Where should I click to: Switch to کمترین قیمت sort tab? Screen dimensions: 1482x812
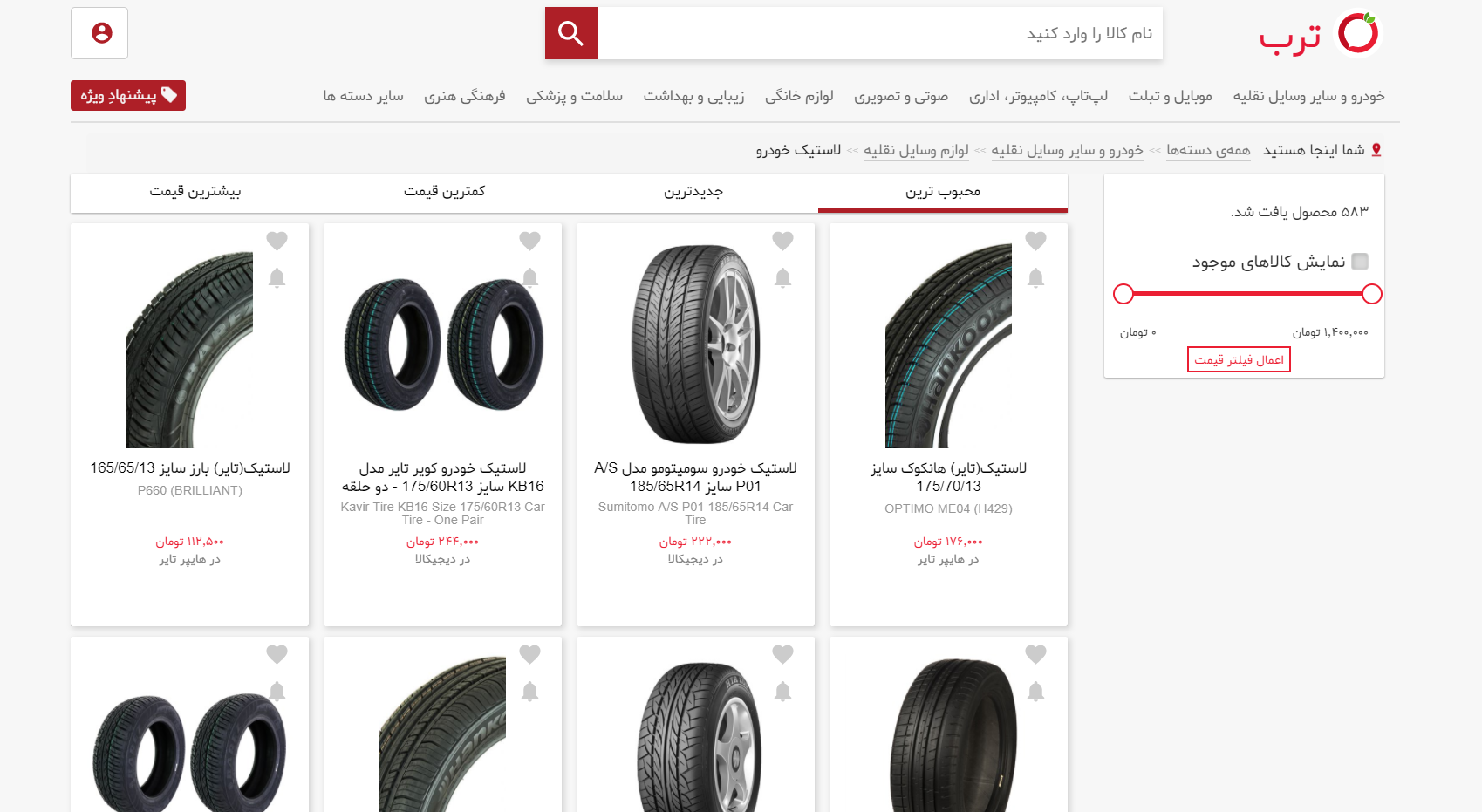(444, 192)
